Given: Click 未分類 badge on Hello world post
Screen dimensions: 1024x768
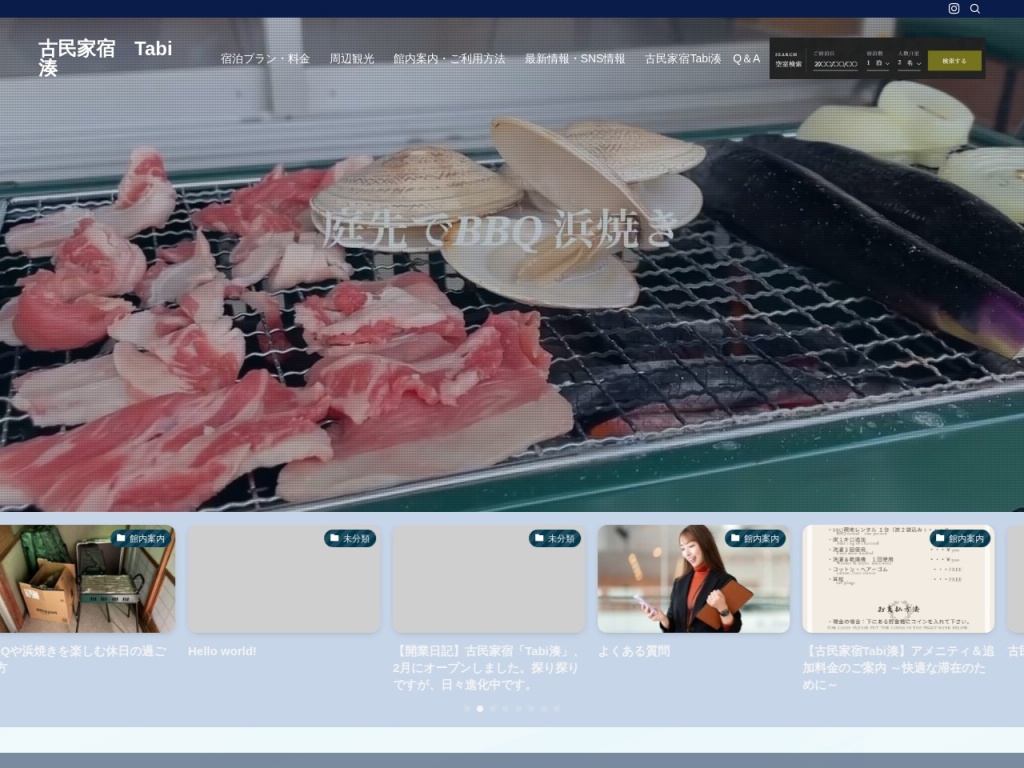Looking at the screenshot, I should [349, 538].
